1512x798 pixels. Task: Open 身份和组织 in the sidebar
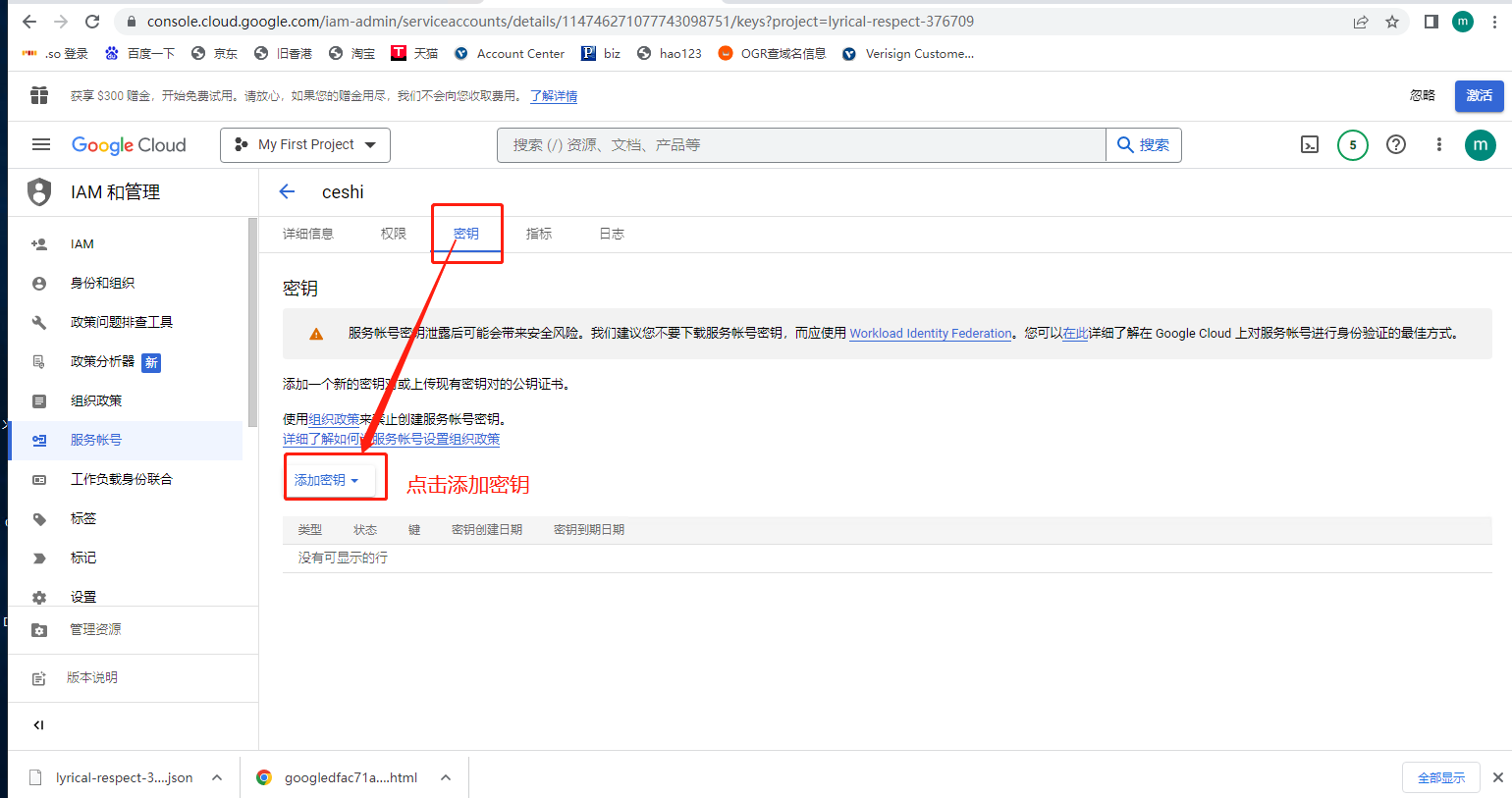[x=126, y=283]
